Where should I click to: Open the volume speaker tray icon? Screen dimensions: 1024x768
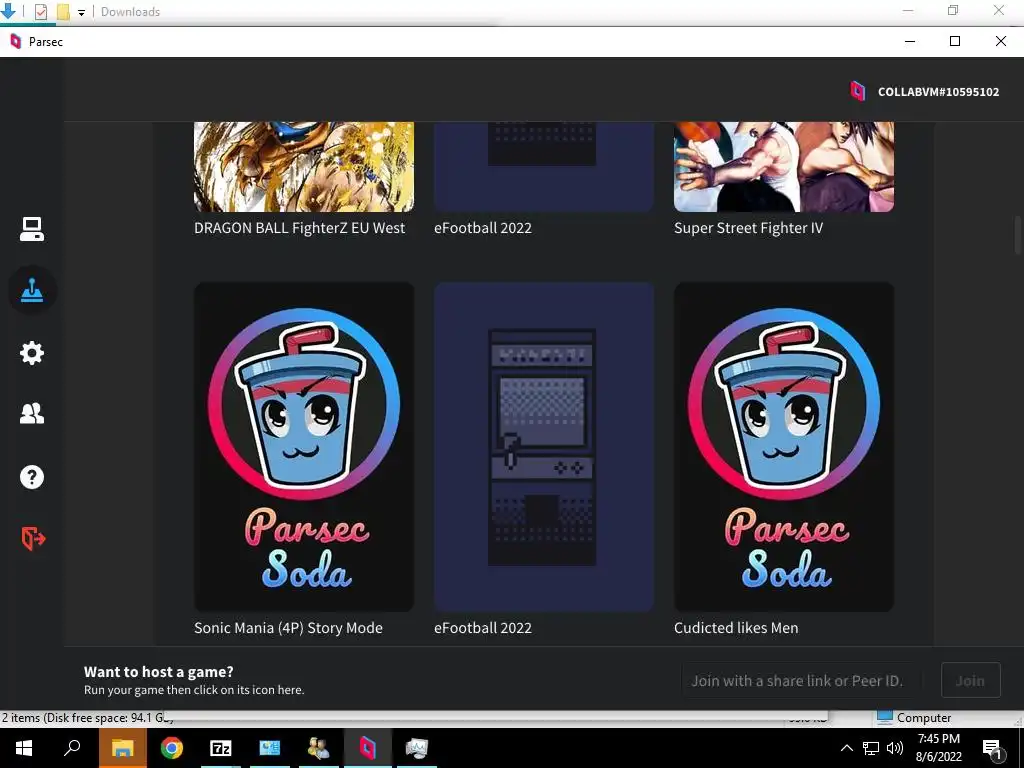click(x=895, y=748)
